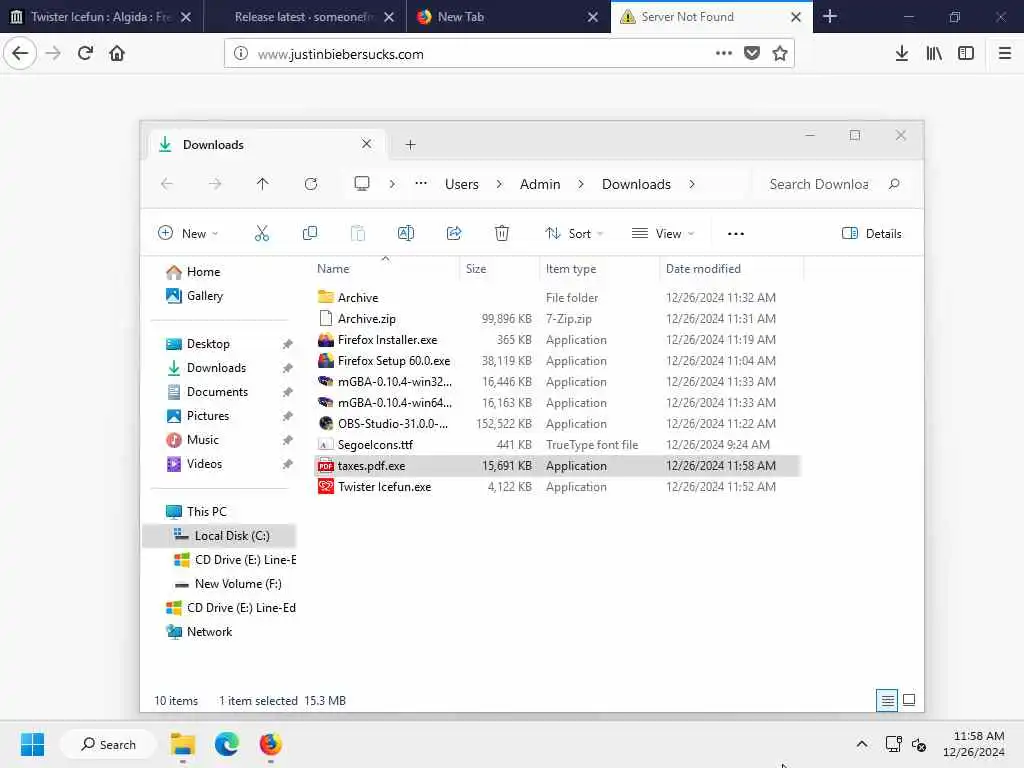Click the search magnifier in Explorer
This screenshot has width=1024, height=768.
click(x=894, y=184)
